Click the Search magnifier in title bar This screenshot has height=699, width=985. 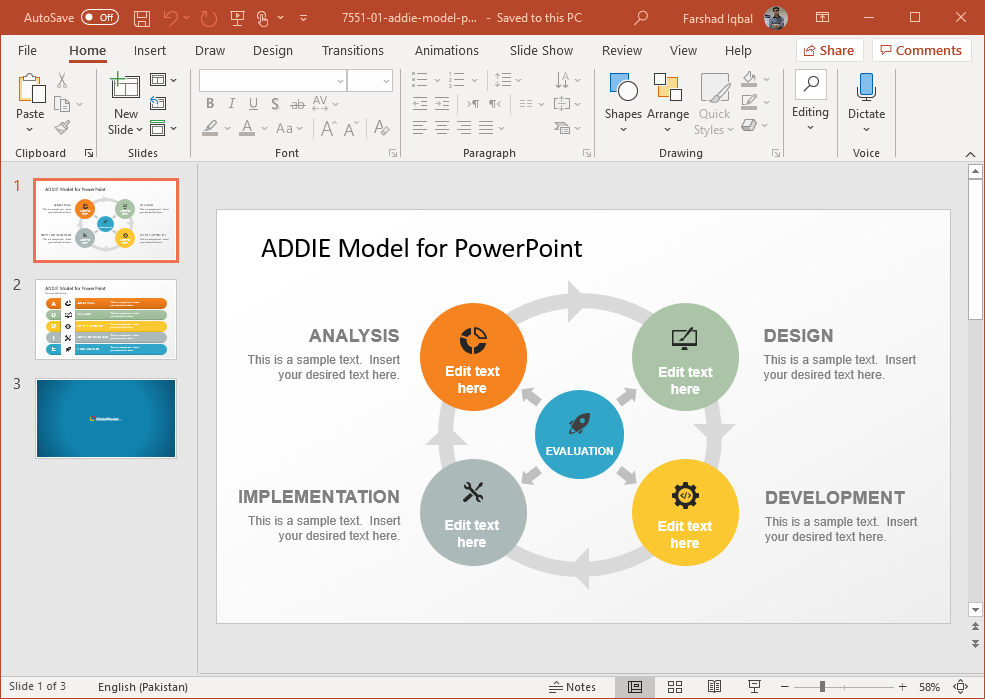coord(641,17)
